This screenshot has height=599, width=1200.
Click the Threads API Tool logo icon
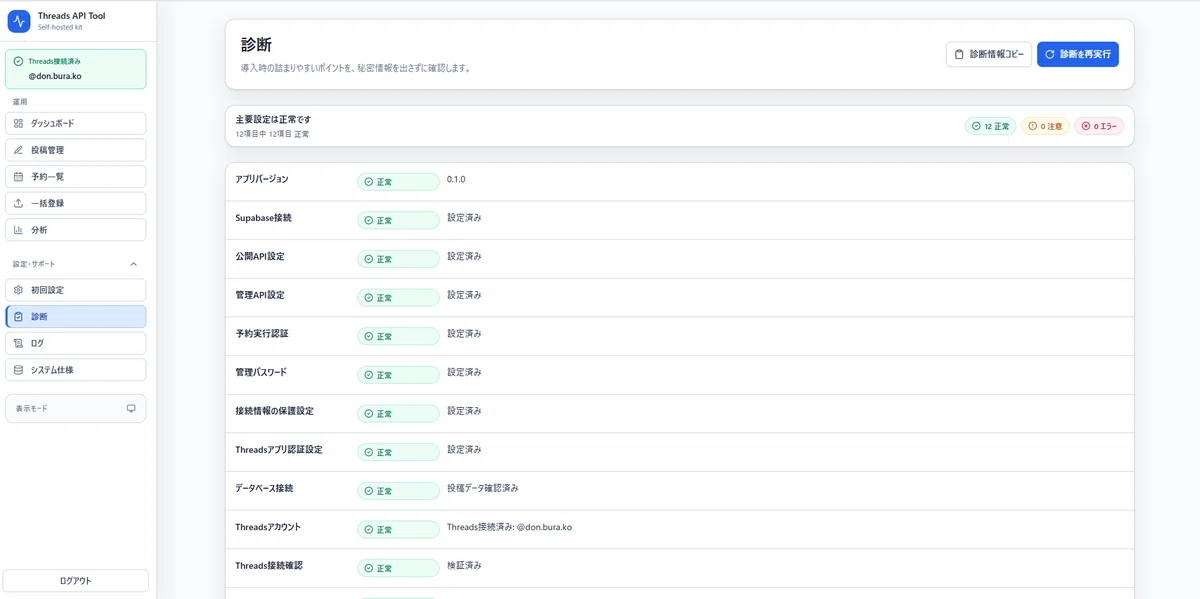[19, 21]
